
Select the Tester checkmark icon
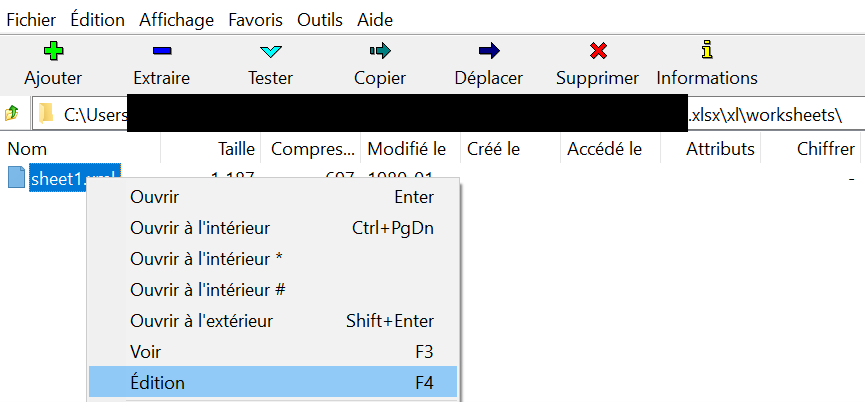click(270, 52)
